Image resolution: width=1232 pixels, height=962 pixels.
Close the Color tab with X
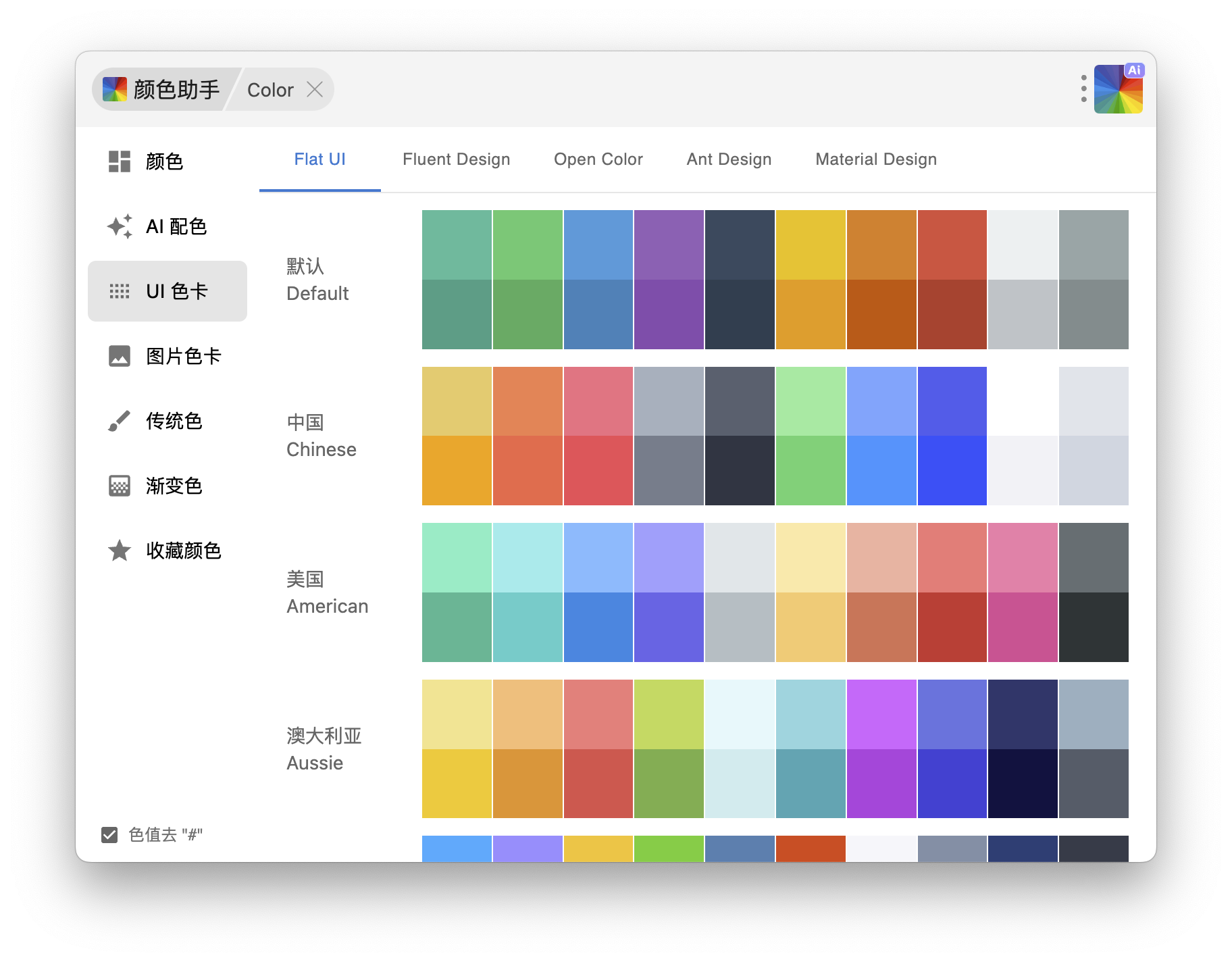(x=315, y=89)
